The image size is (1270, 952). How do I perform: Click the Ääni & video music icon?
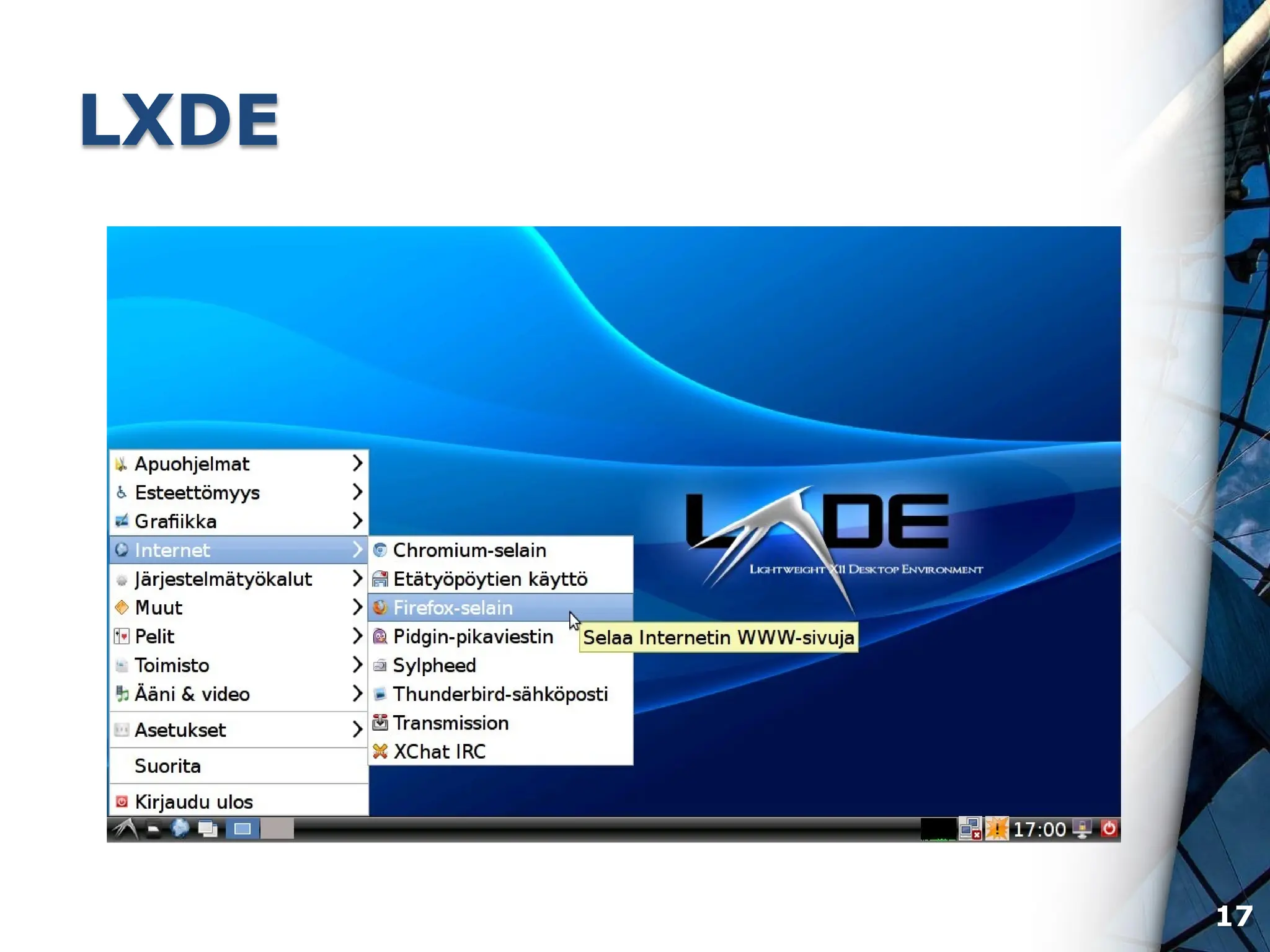(122, 694)
